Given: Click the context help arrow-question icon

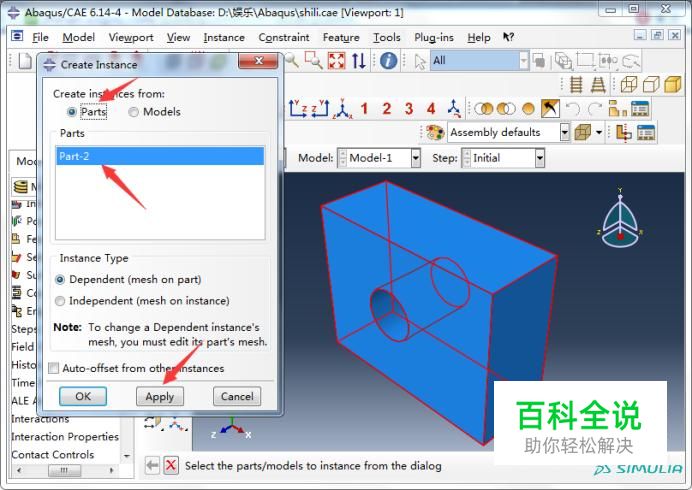Looking at the screenshot, I should (508, 37).
